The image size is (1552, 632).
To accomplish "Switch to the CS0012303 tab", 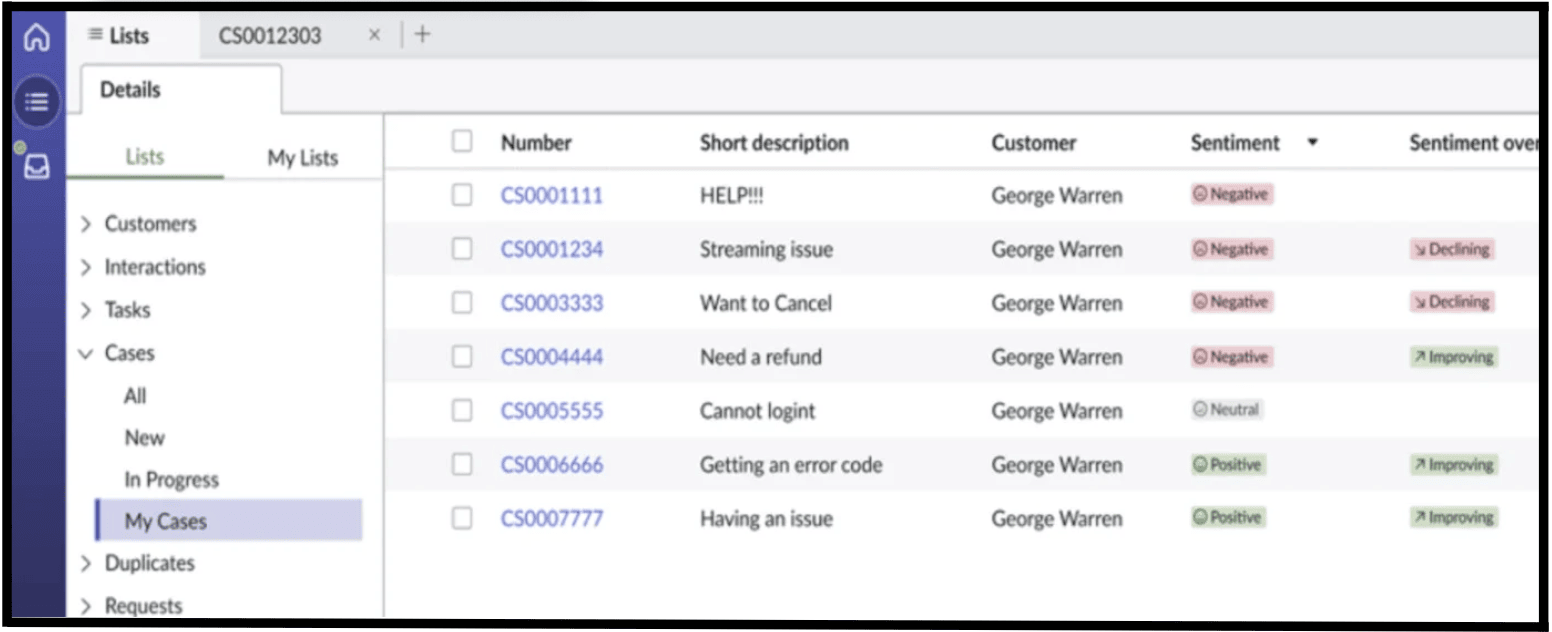I will coord(268,33).
